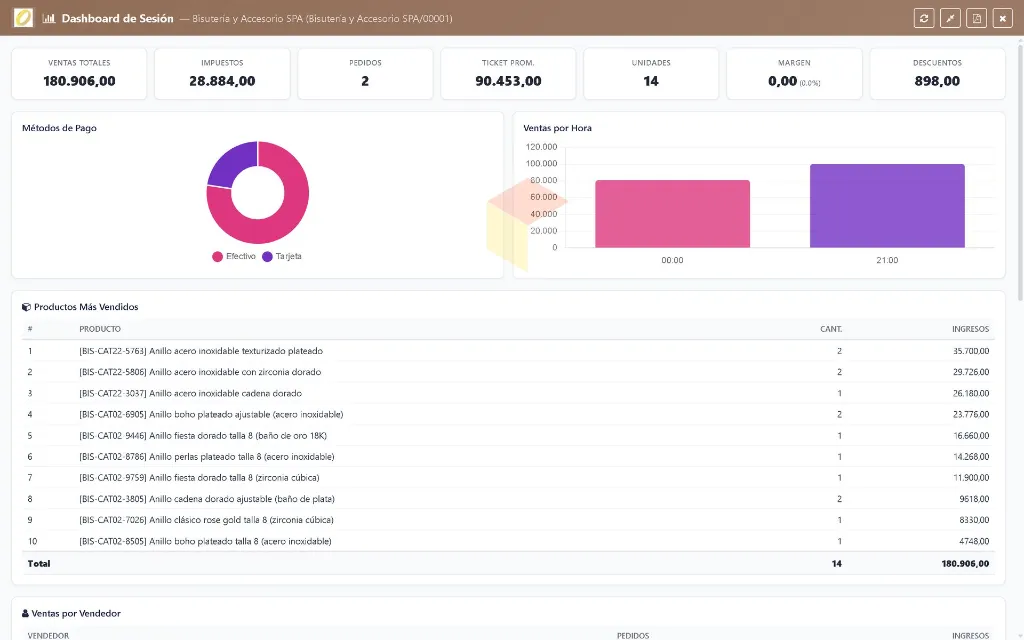This screenshot has width=1024, height=640.
Task: Open the Margen card
Action: [x=794, y=74]
